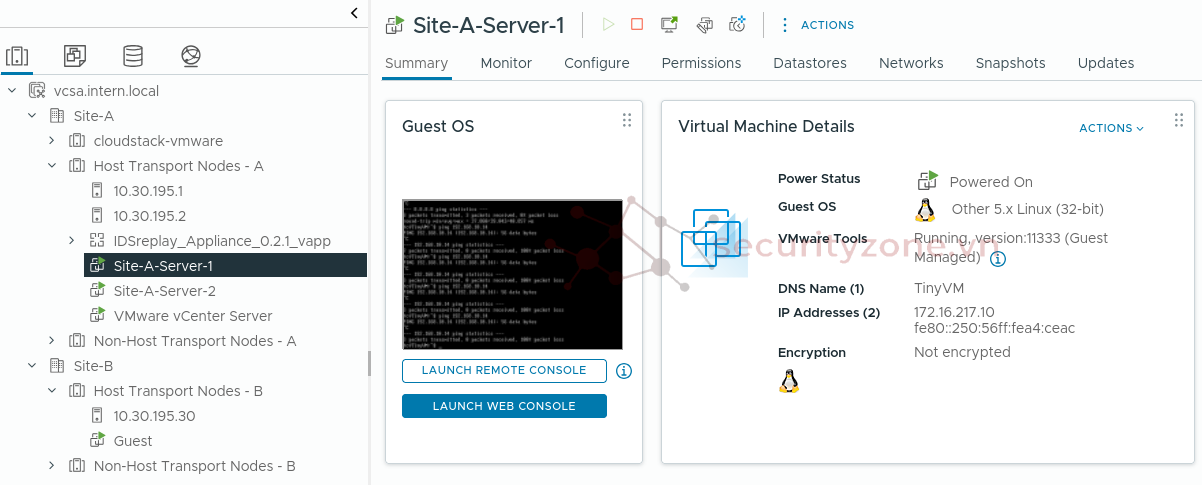
Task: Click info icon beside Launch Remote Console
Action: [624, 371]
